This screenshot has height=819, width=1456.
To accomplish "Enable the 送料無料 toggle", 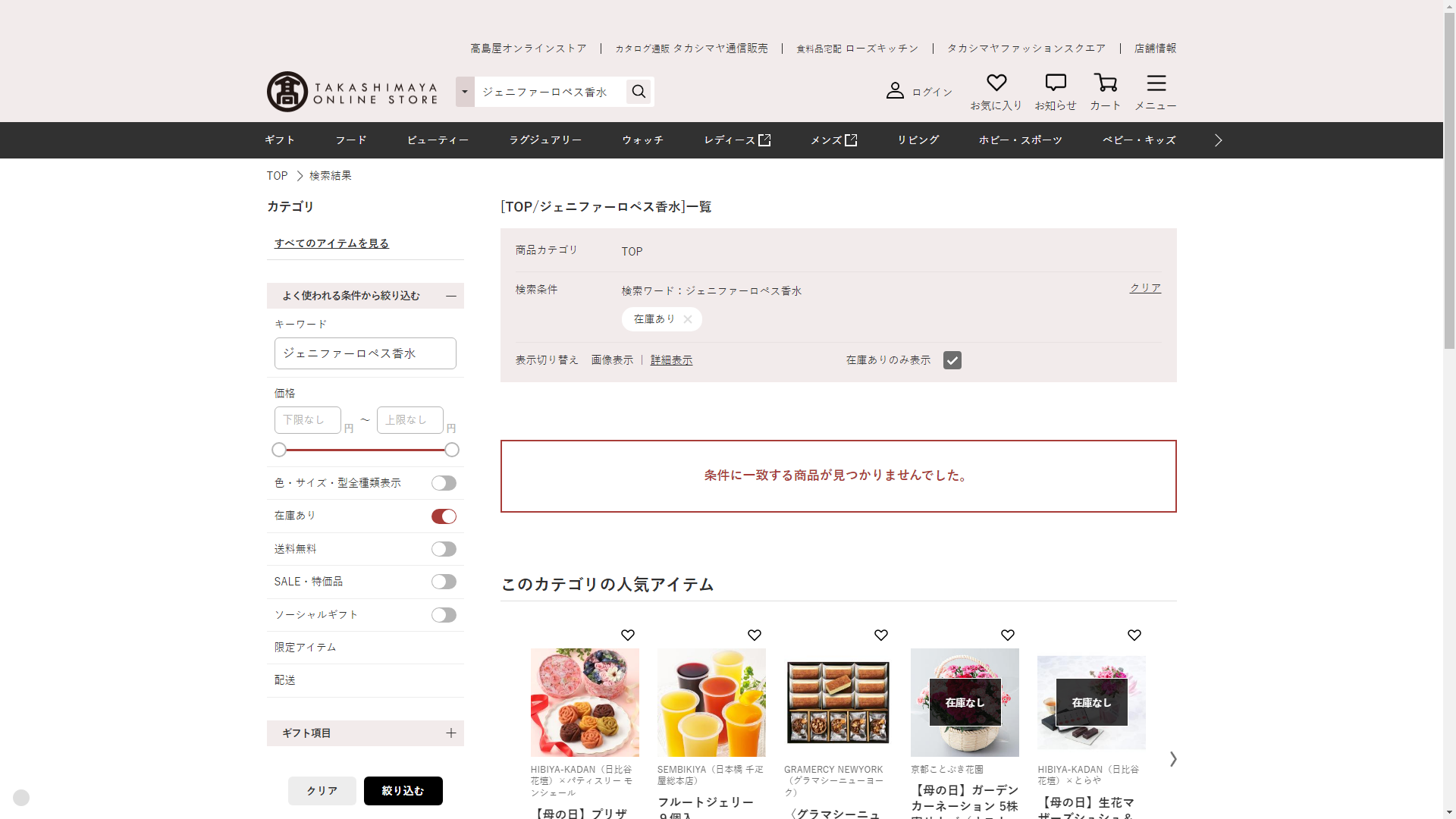I will click(x=444, y=549).
